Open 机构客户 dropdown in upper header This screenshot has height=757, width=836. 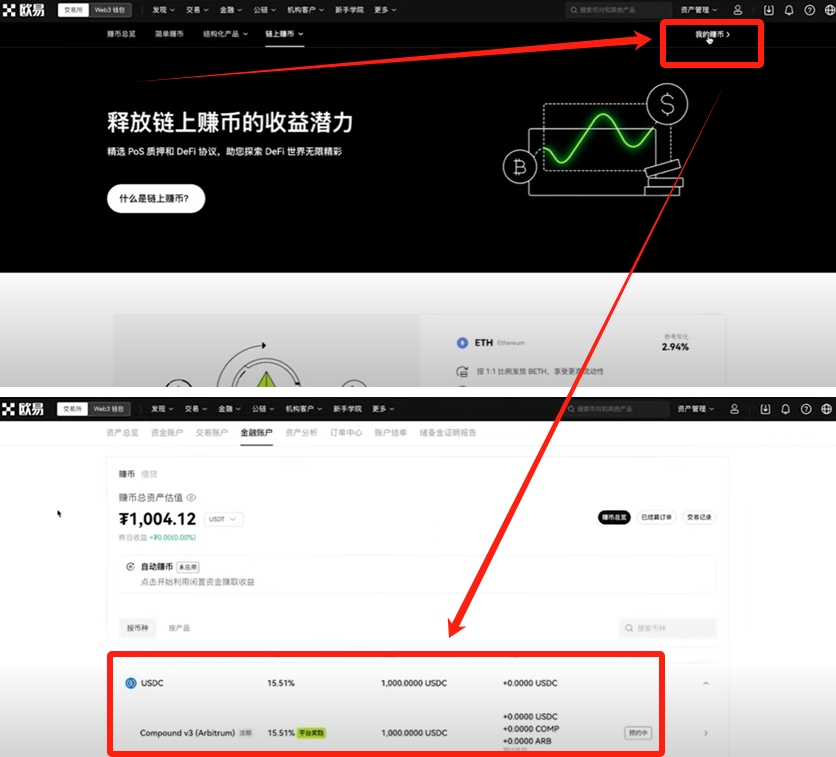click(x=306, y=10)
